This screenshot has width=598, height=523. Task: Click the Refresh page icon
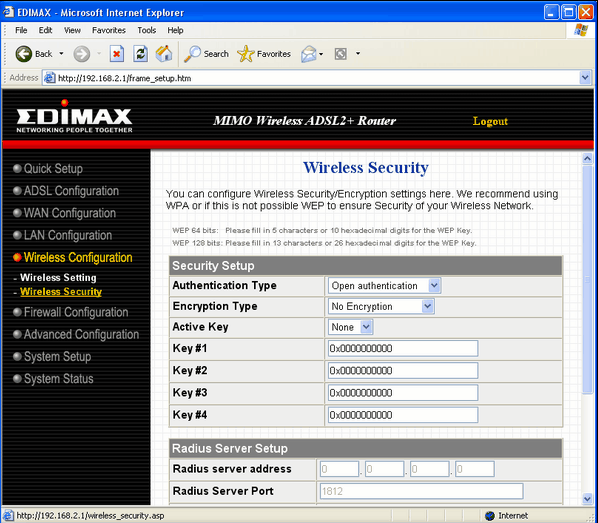(x=140, y=54)
